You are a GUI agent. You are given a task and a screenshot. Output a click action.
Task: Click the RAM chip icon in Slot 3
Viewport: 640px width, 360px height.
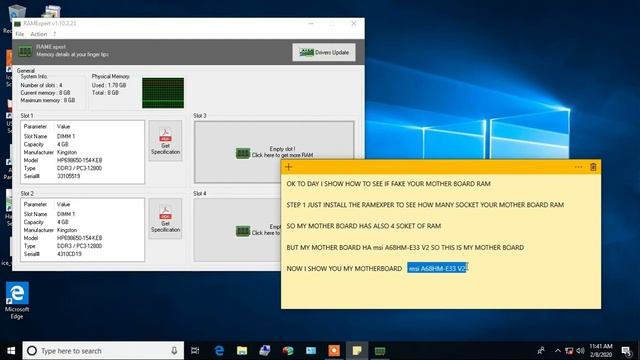[243, 153]
